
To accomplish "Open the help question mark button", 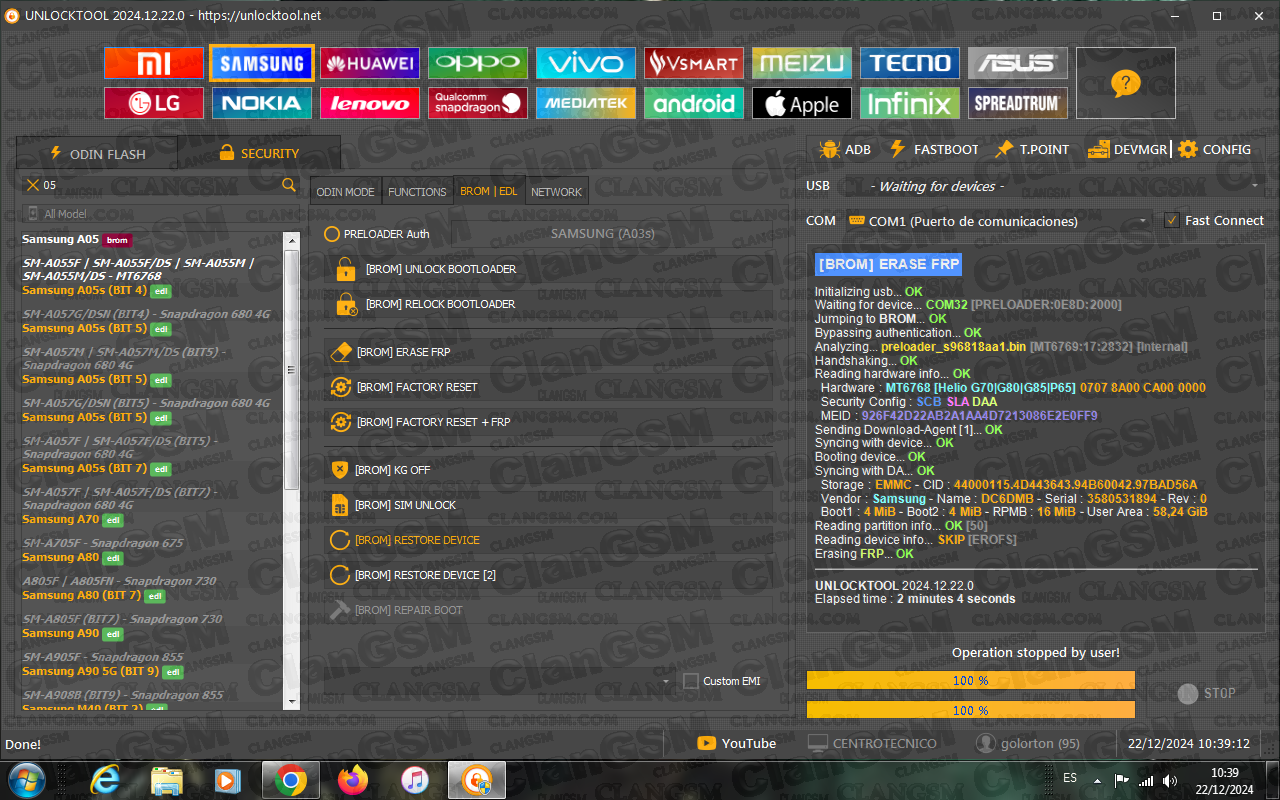I will tap(1125, 83).
